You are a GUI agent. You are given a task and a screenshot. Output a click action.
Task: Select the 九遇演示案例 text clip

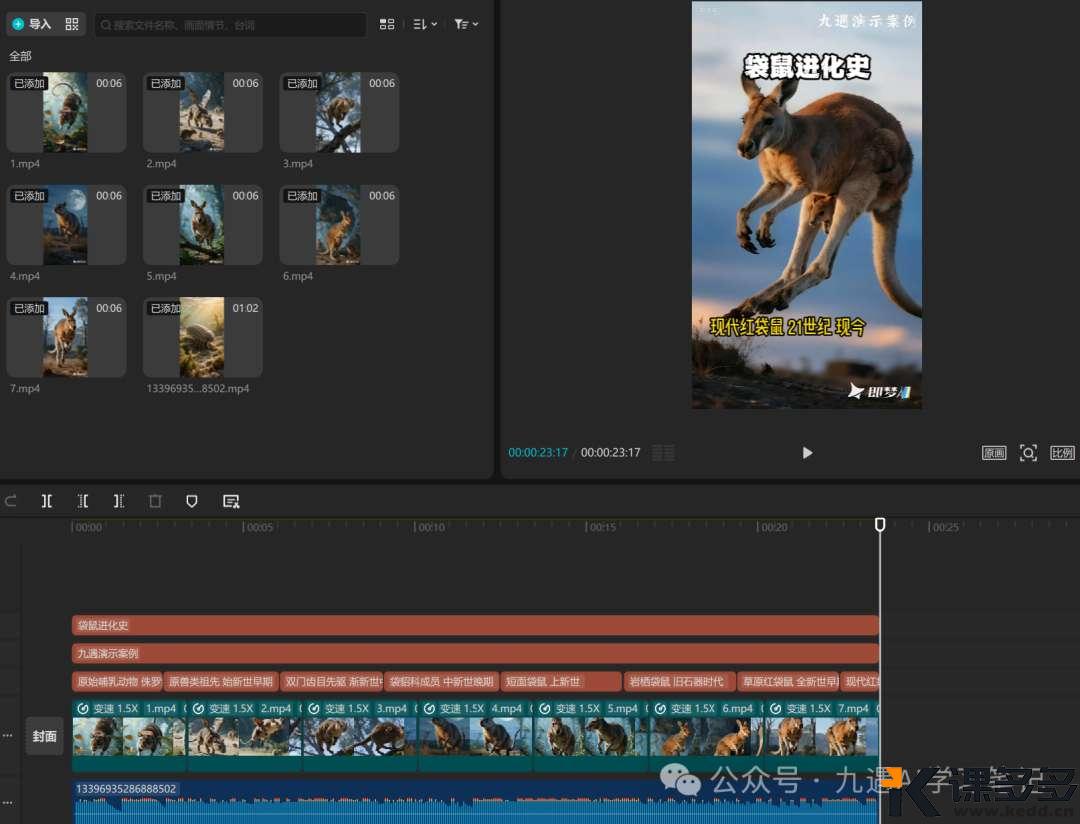click(475, 653)
